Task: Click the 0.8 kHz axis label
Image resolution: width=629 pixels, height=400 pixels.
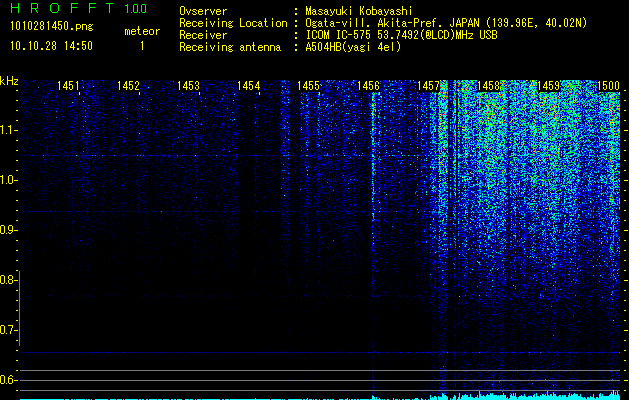Action: pos(8,280)
